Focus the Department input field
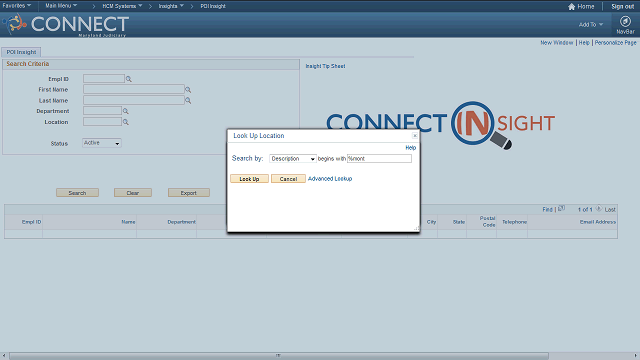This screenshot has height=360, width=640. (102, 111)
